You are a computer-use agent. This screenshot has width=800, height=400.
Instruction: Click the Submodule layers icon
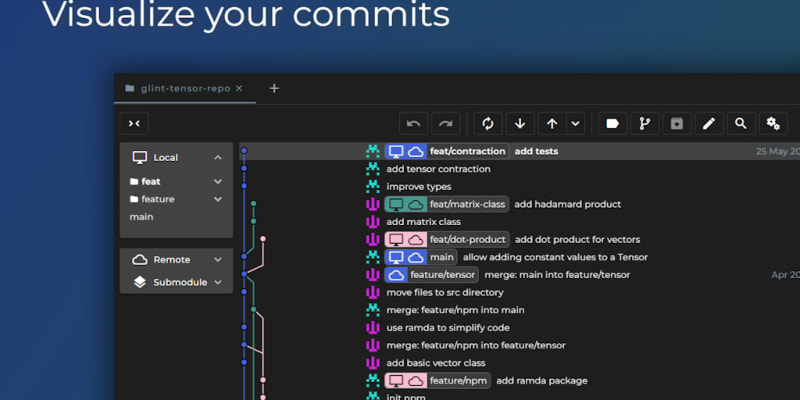[x=139, y=283]
